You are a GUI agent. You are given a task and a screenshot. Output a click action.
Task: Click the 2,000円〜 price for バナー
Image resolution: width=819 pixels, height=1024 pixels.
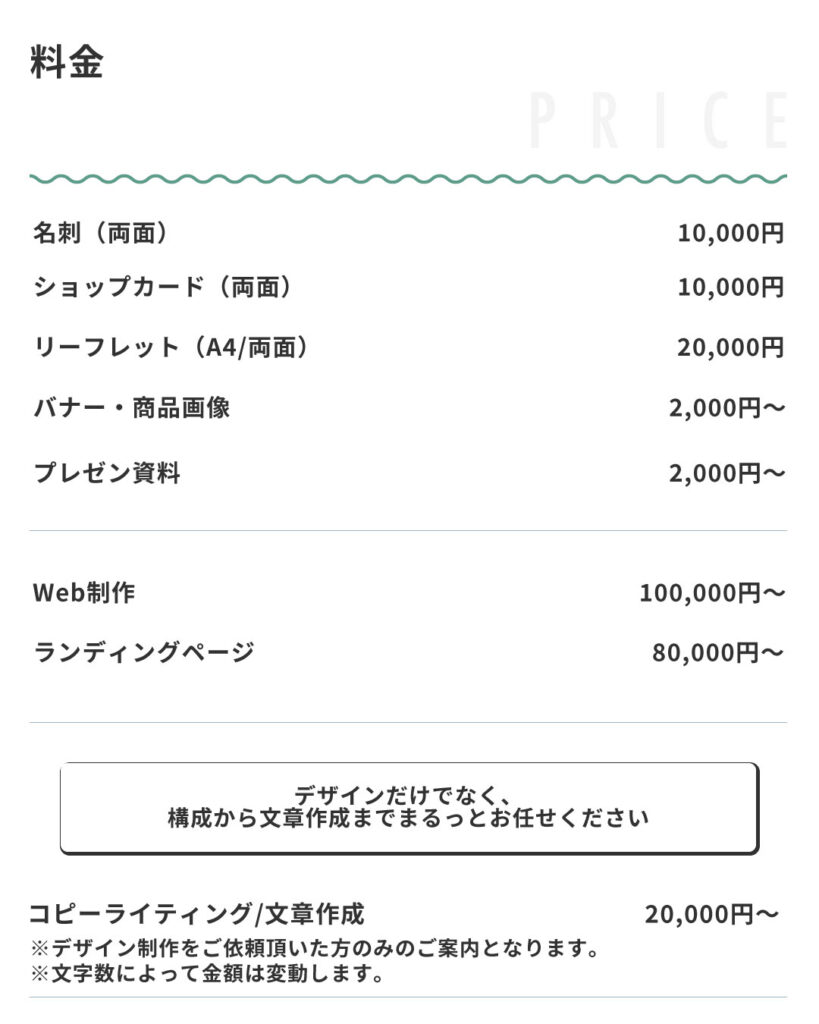coord(726,408)
